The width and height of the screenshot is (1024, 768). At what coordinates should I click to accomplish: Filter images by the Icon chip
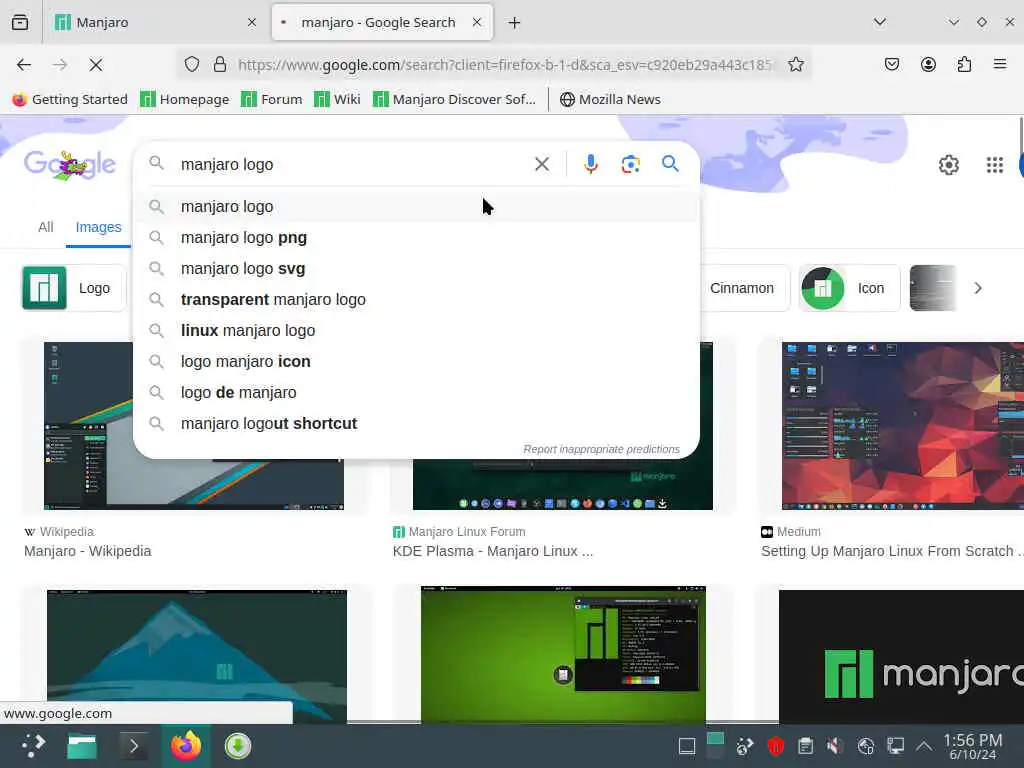pos(850,288)
